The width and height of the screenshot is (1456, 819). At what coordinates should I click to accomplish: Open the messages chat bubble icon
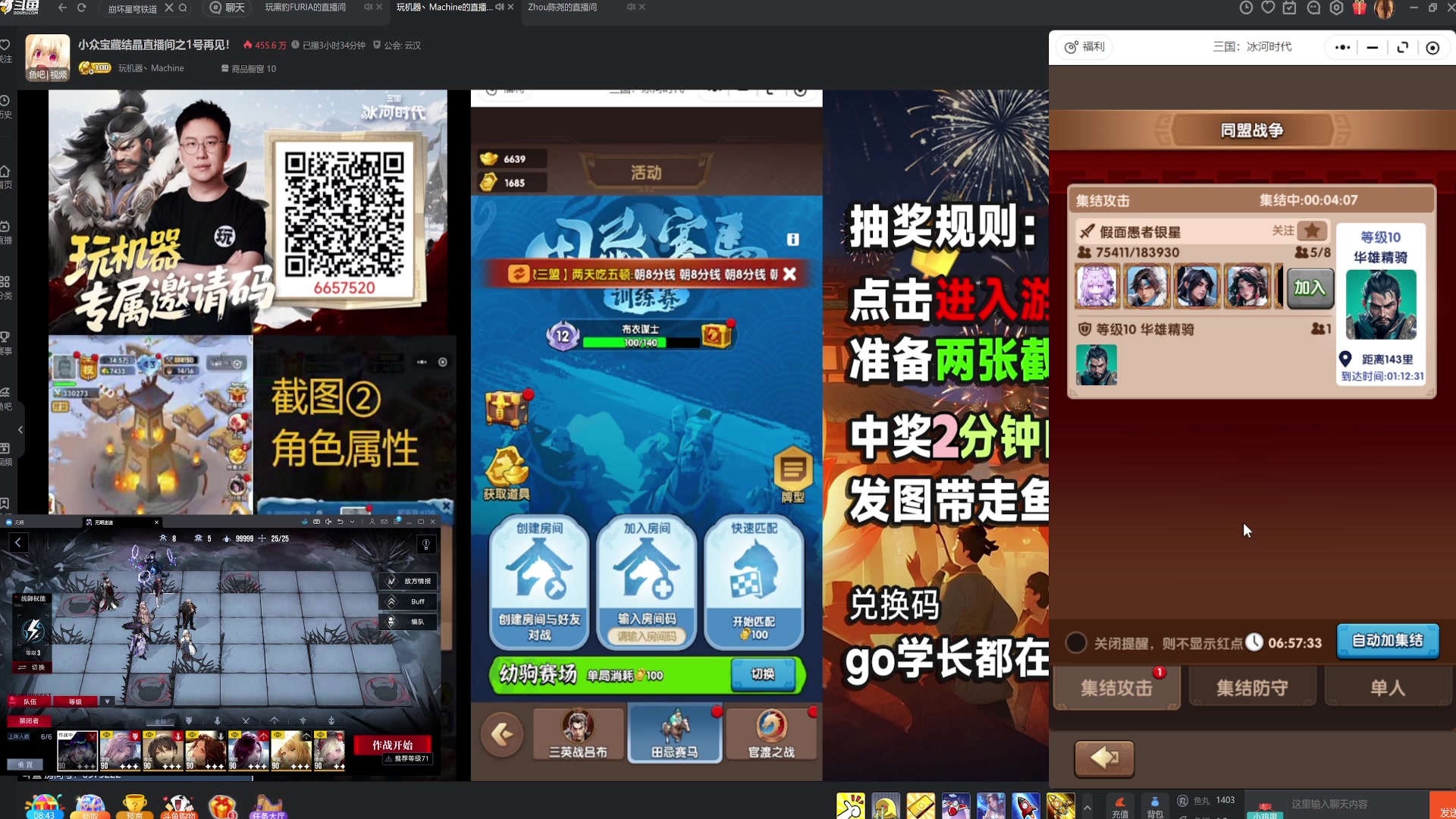click(x=1313, y=8)
